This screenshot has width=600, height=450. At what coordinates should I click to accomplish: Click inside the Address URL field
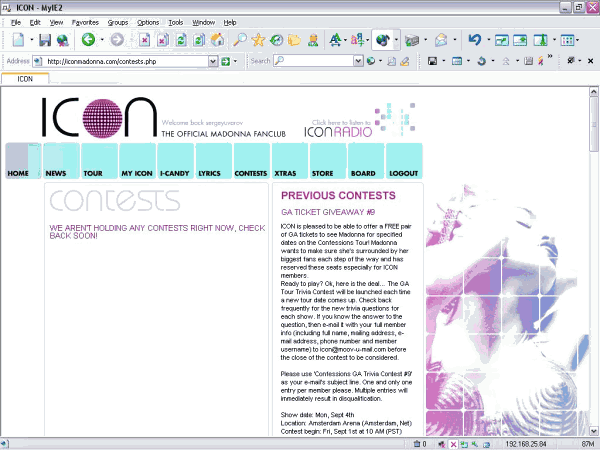point(126,61)
